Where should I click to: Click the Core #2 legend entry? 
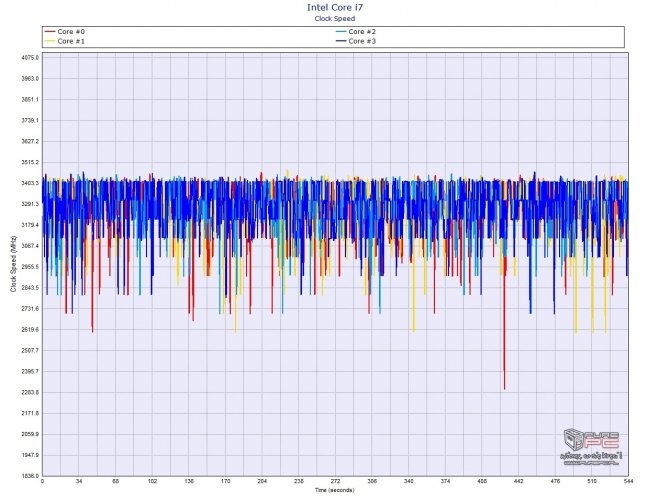pos(356,32)
